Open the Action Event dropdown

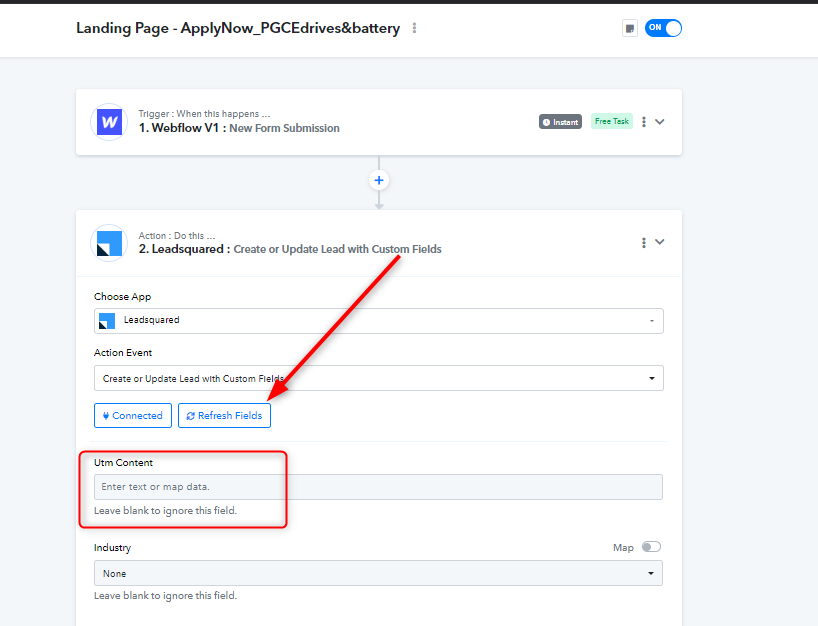click(379, 378)
